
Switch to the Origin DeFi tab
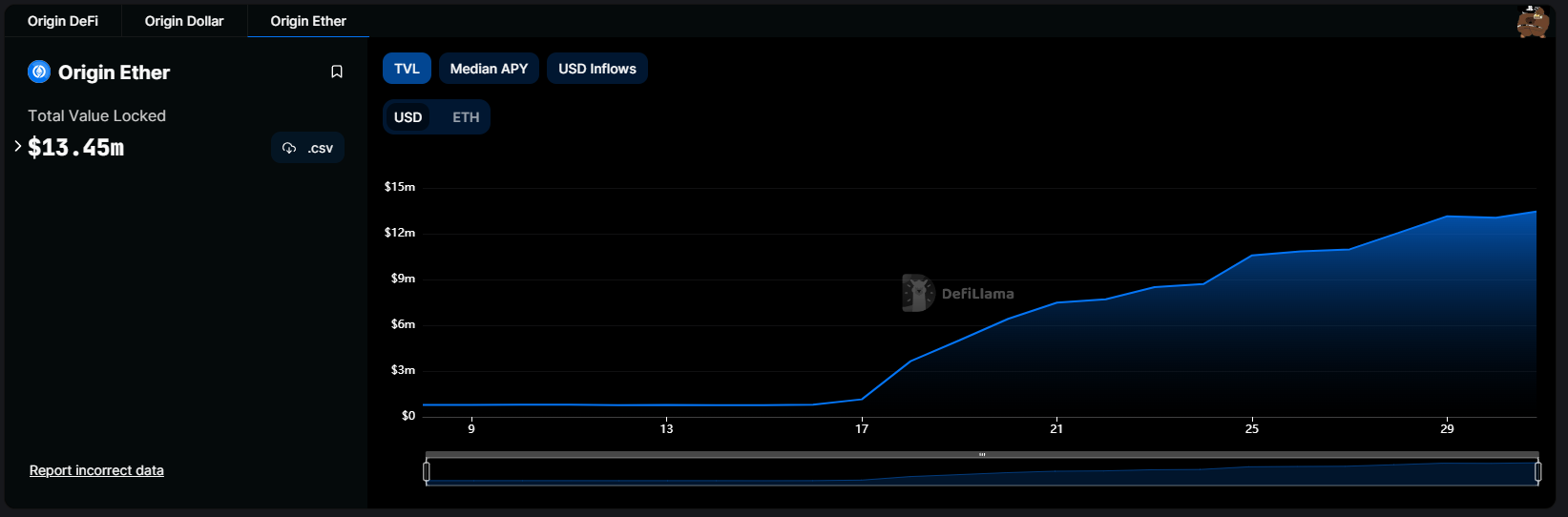coord(63,21)
